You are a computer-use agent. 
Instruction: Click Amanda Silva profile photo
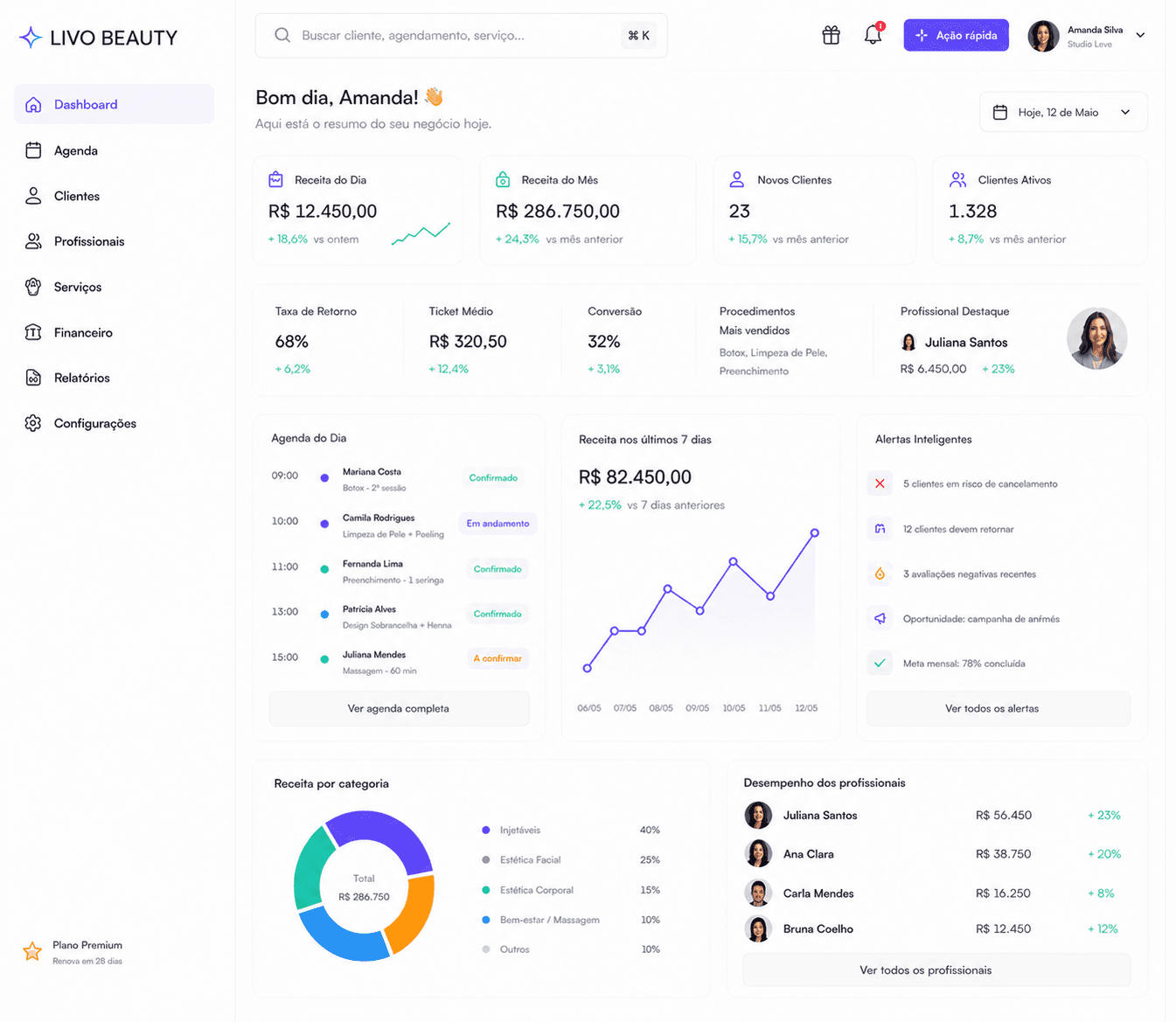tap(1043, 36)
